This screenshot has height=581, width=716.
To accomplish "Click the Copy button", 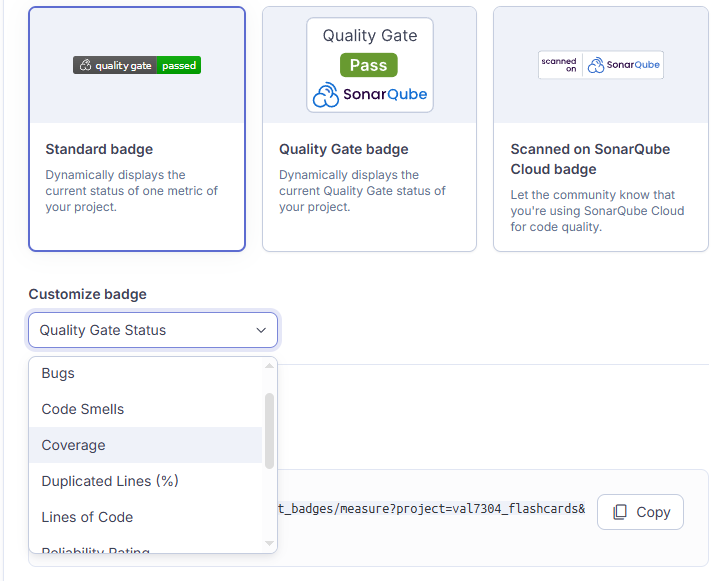I will tap(640, 512).
